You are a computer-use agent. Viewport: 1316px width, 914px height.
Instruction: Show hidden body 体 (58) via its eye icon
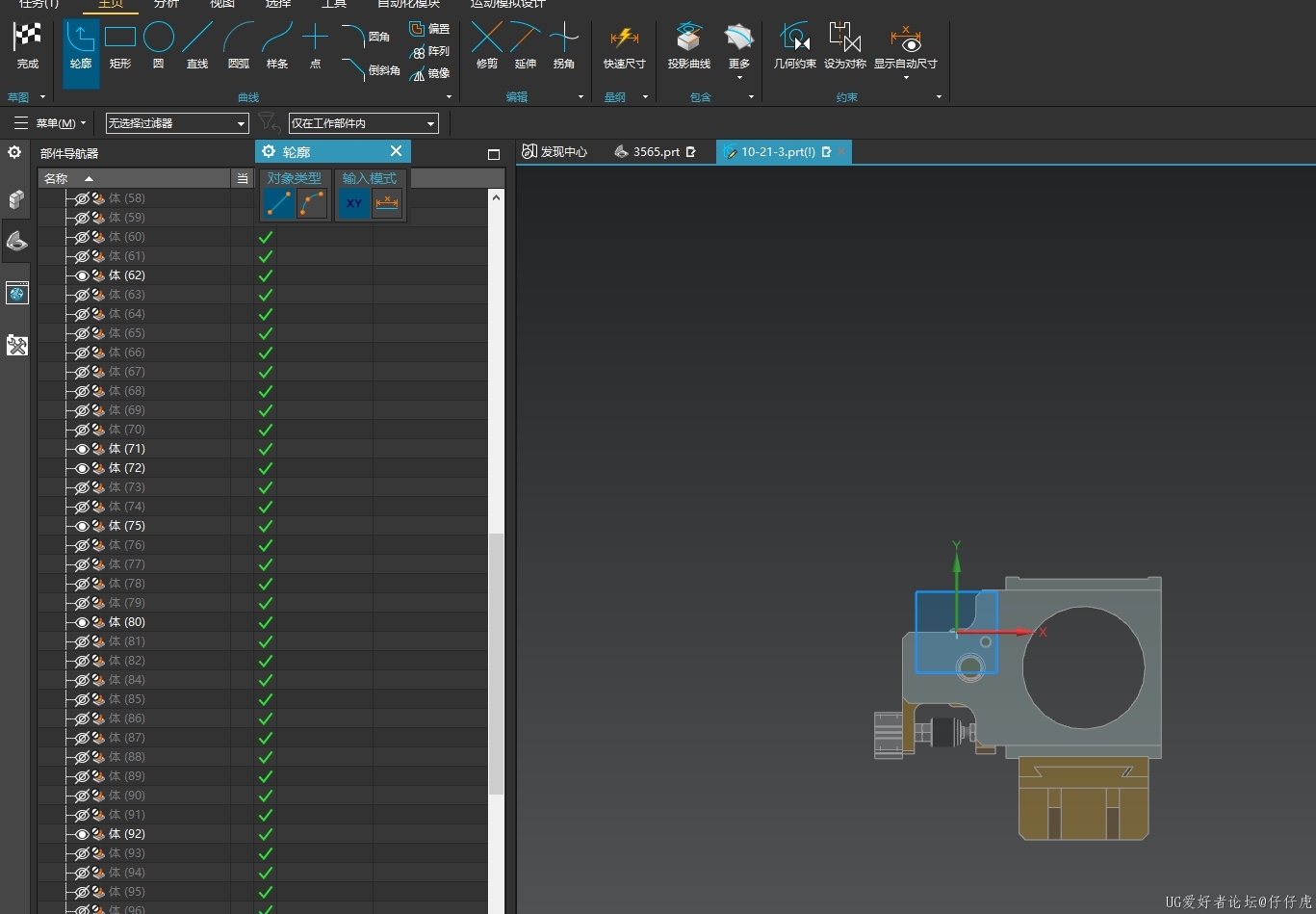click(82, 198)
